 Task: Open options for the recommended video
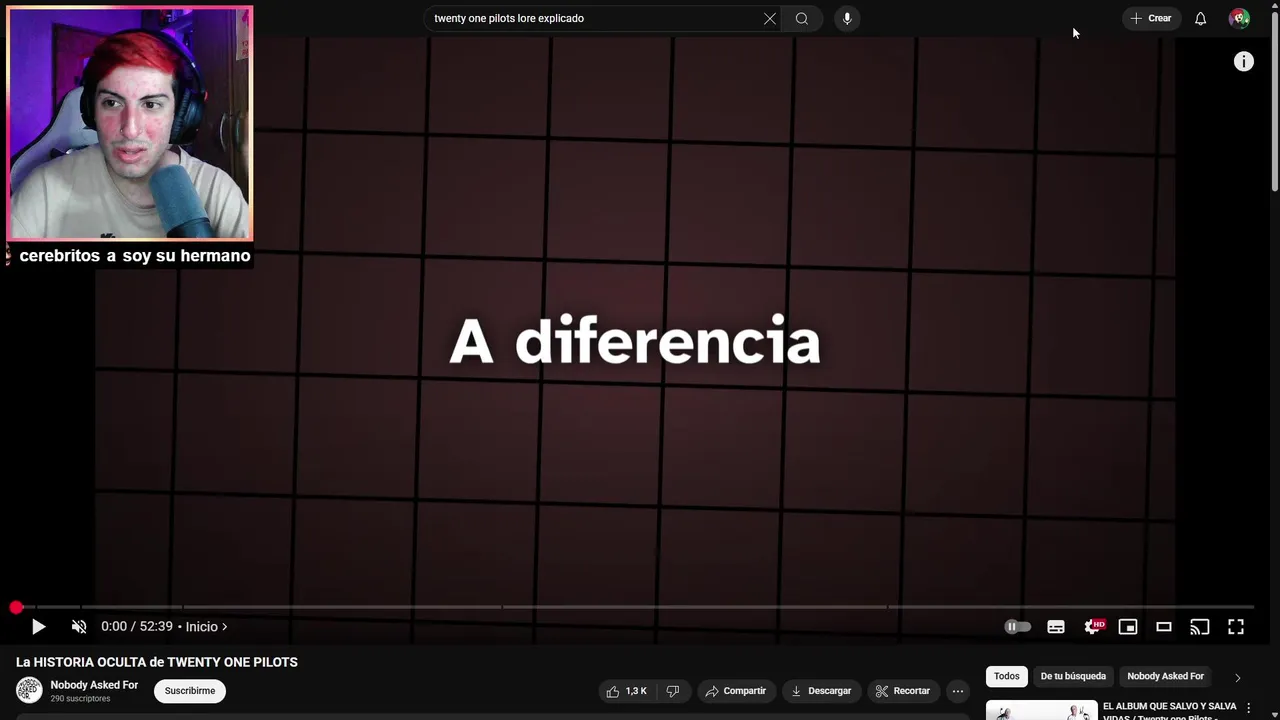tap(1248, 708)
